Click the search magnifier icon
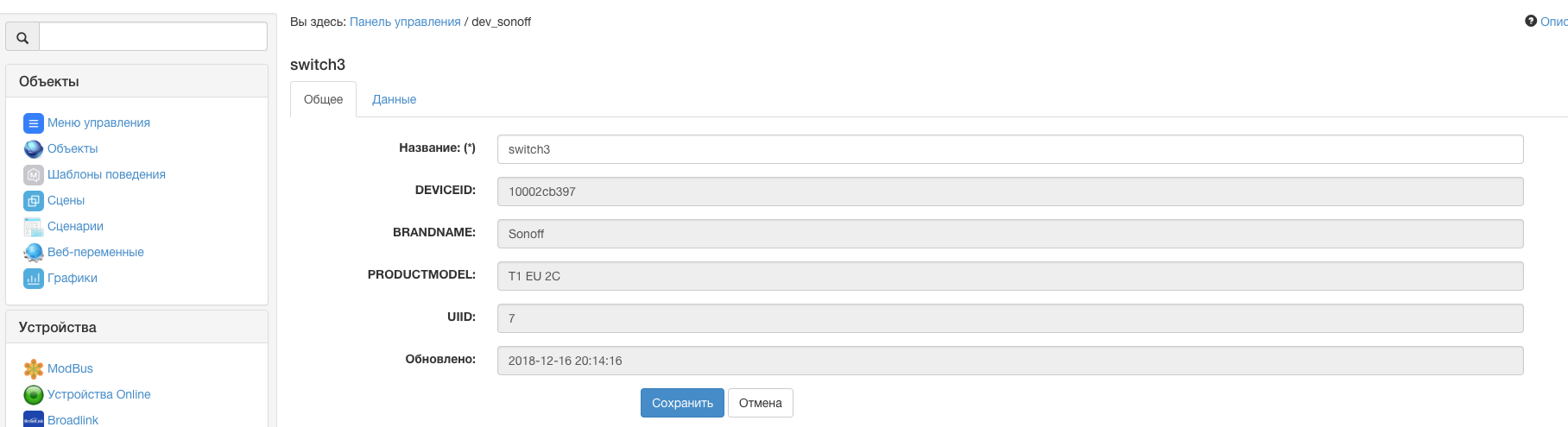The image size is (1568, 427). pyautogui.click(x=22, y=37)
